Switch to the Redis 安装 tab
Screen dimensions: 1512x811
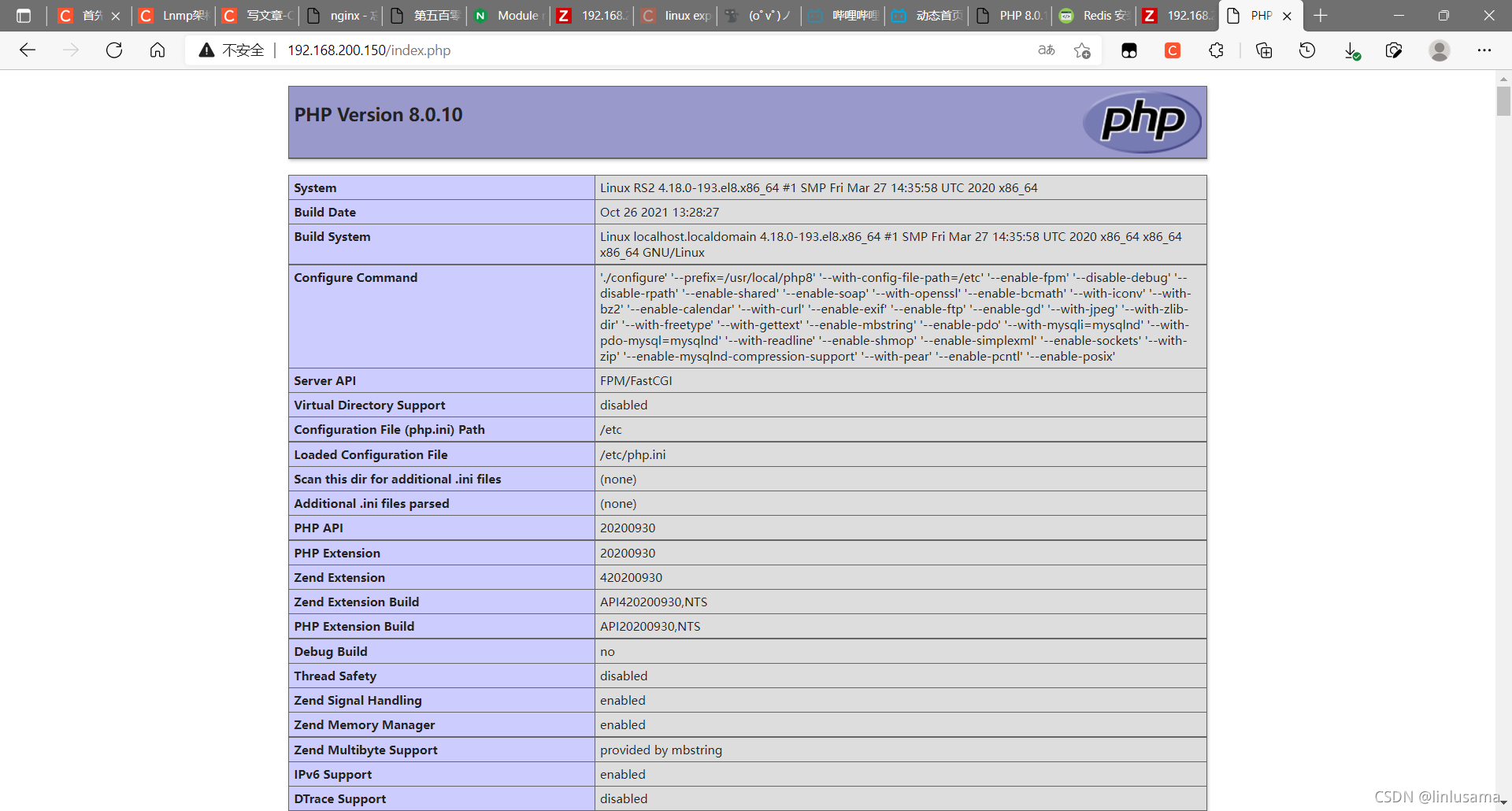pos(1094,16)
